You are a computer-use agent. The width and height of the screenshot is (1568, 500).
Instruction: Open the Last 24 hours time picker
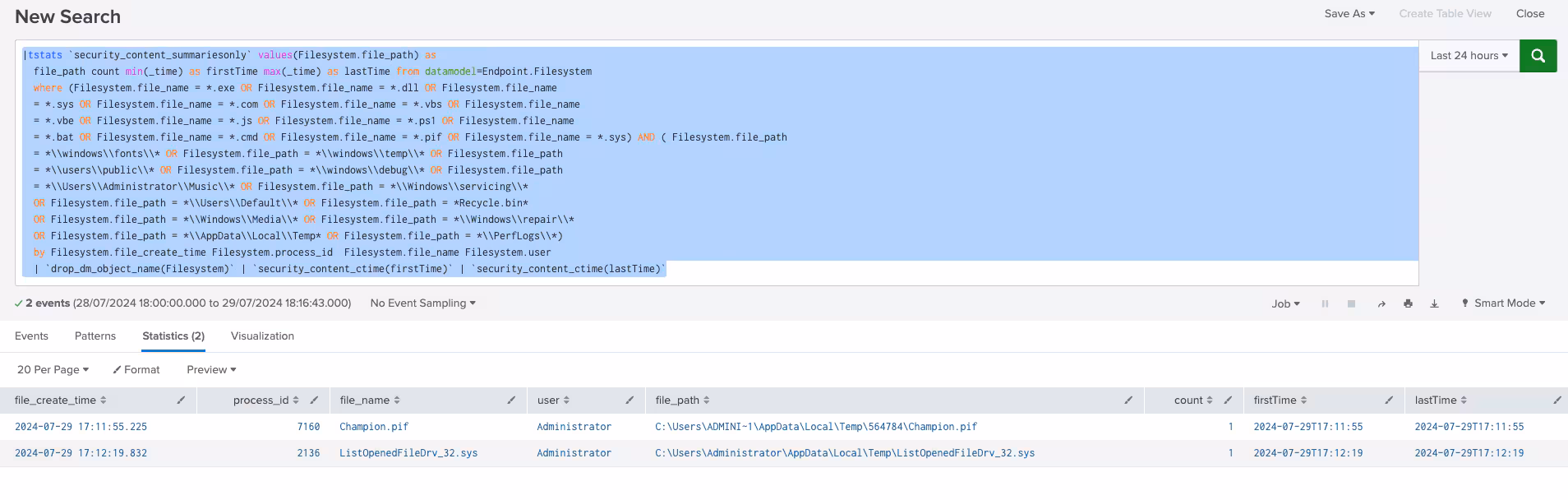(1469, 56)
